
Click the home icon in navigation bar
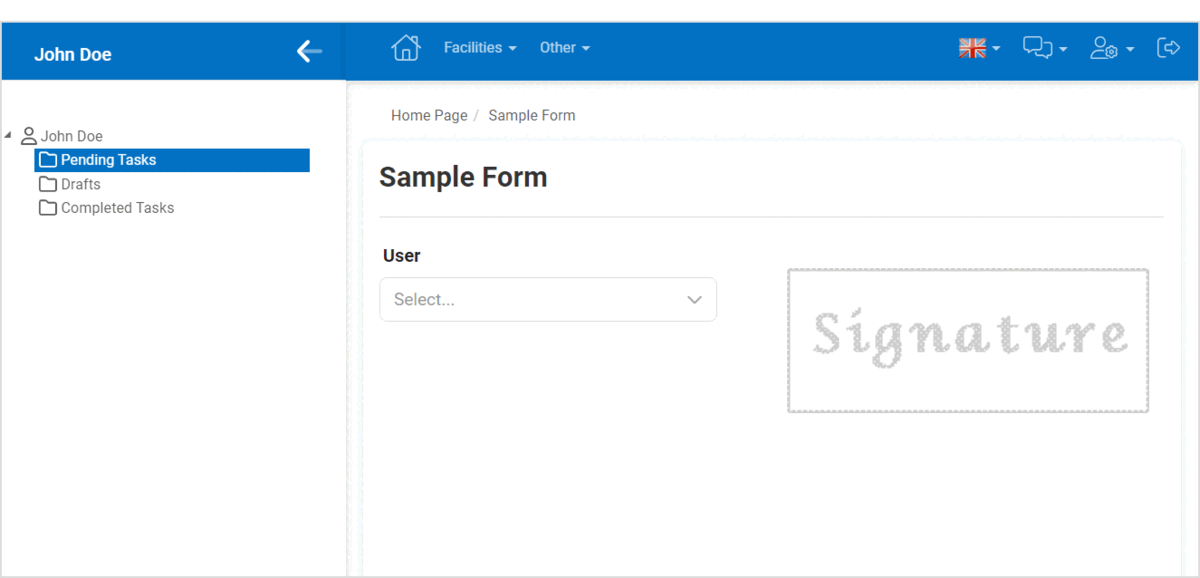click(406, 47)
